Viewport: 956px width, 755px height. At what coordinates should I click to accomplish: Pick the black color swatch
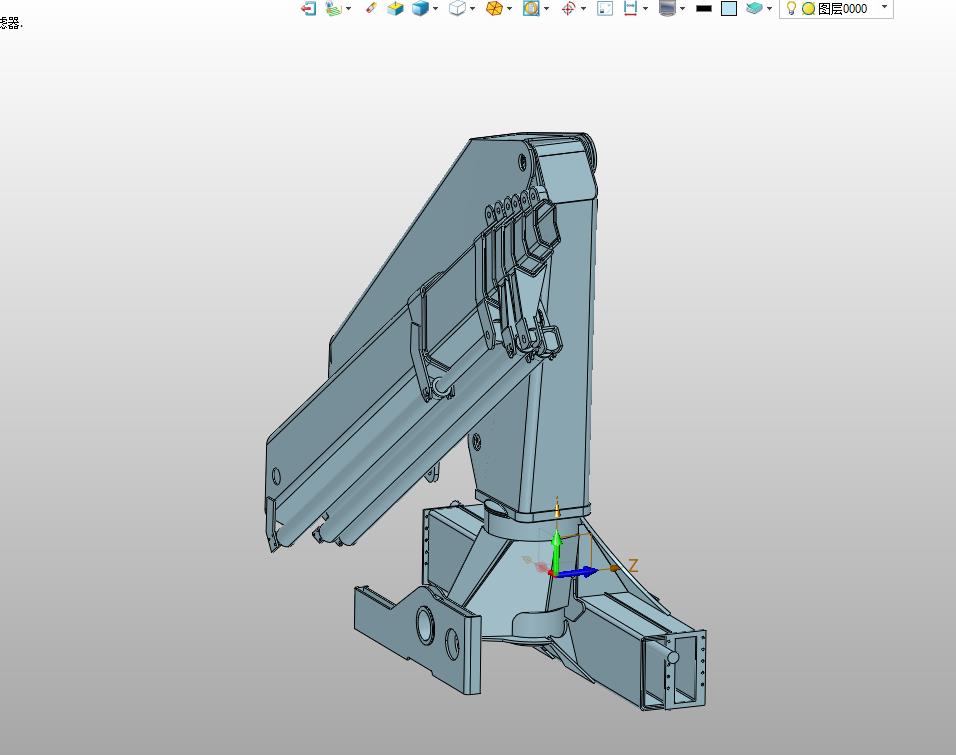click(x=704, y=9)
